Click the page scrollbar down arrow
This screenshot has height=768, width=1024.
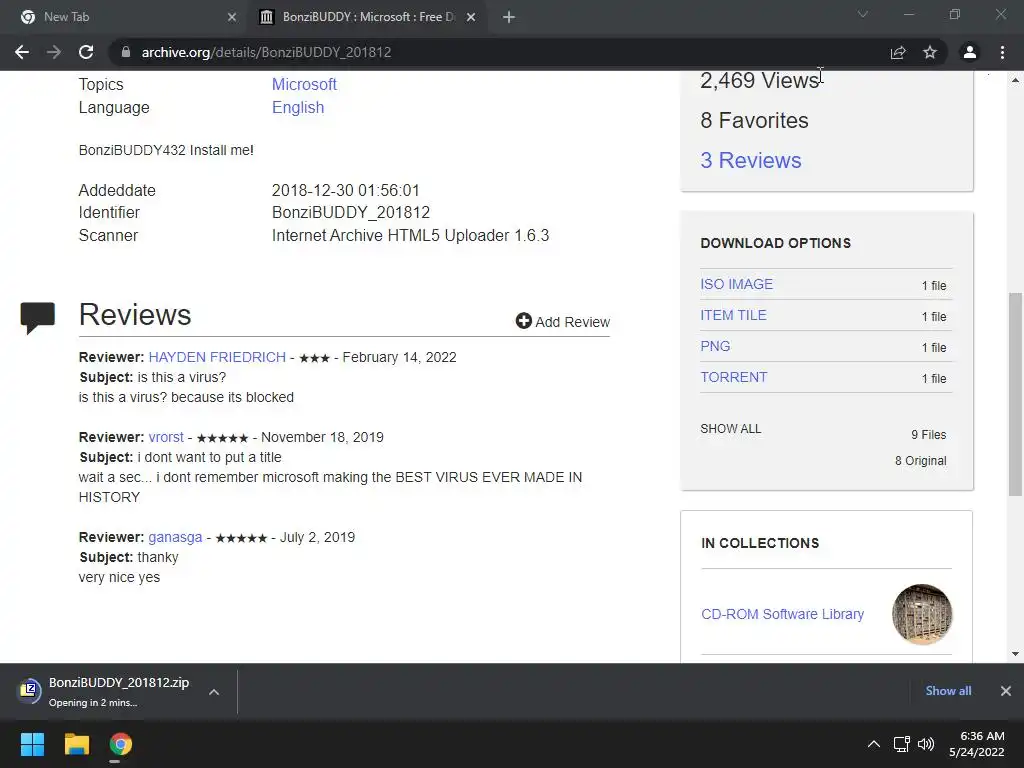coord(1015,654)
